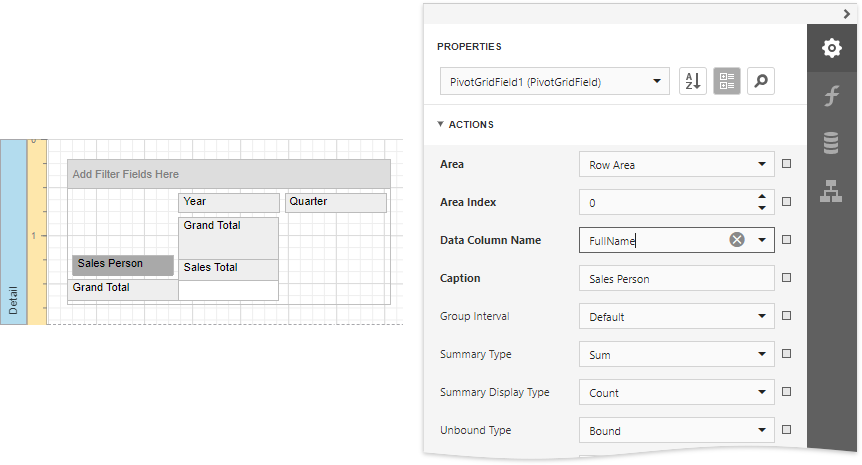The height and width of the screenshot is (465, 862).
Task: Open the Properties gear tab
Action: click(831, 48)
